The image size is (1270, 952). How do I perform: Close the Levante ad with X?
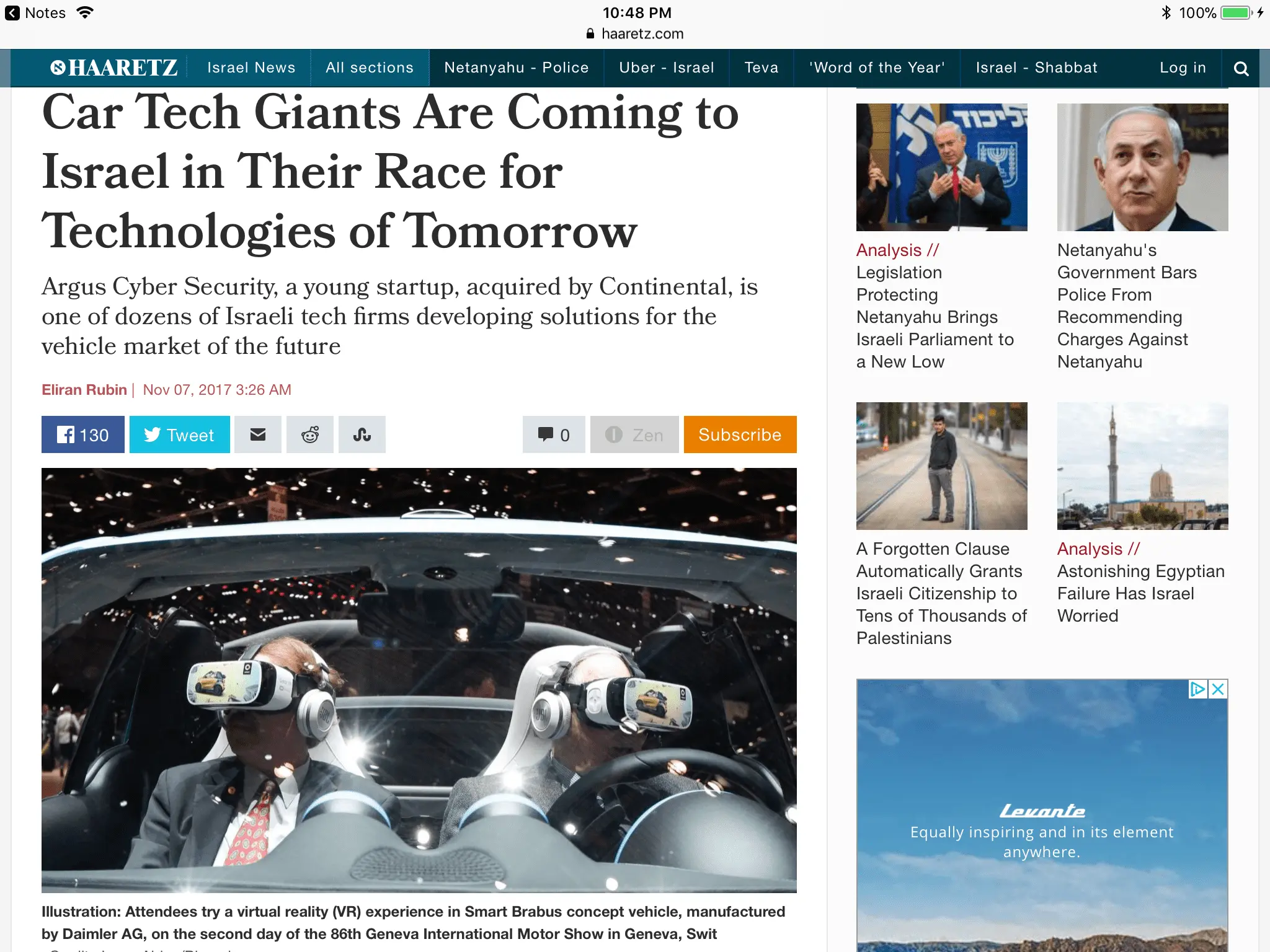click(1218, 689)
